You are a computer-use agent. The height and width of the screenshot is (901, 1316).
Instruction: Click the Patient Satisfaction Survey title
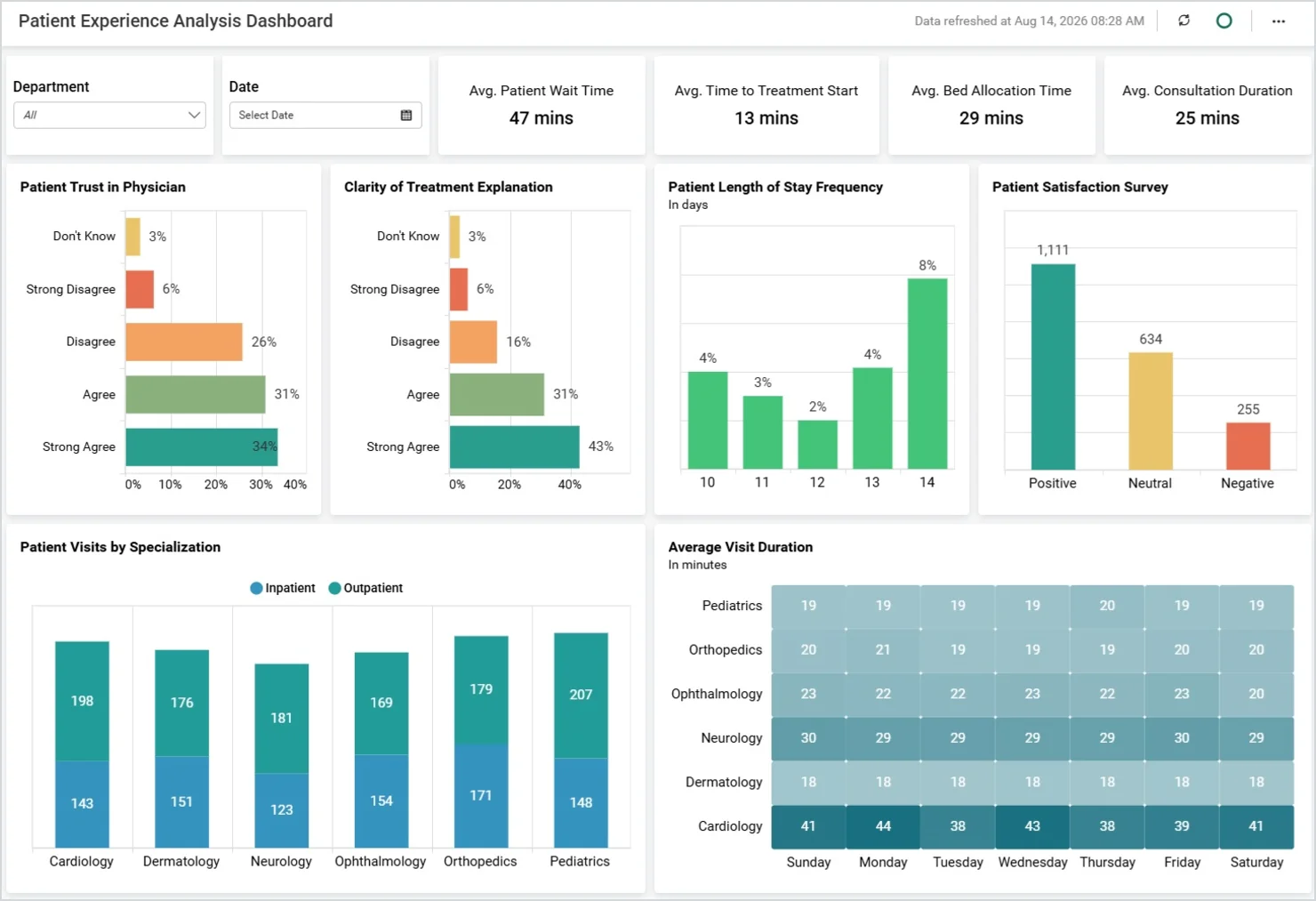pyautogui.click(x=1080, y=187)
